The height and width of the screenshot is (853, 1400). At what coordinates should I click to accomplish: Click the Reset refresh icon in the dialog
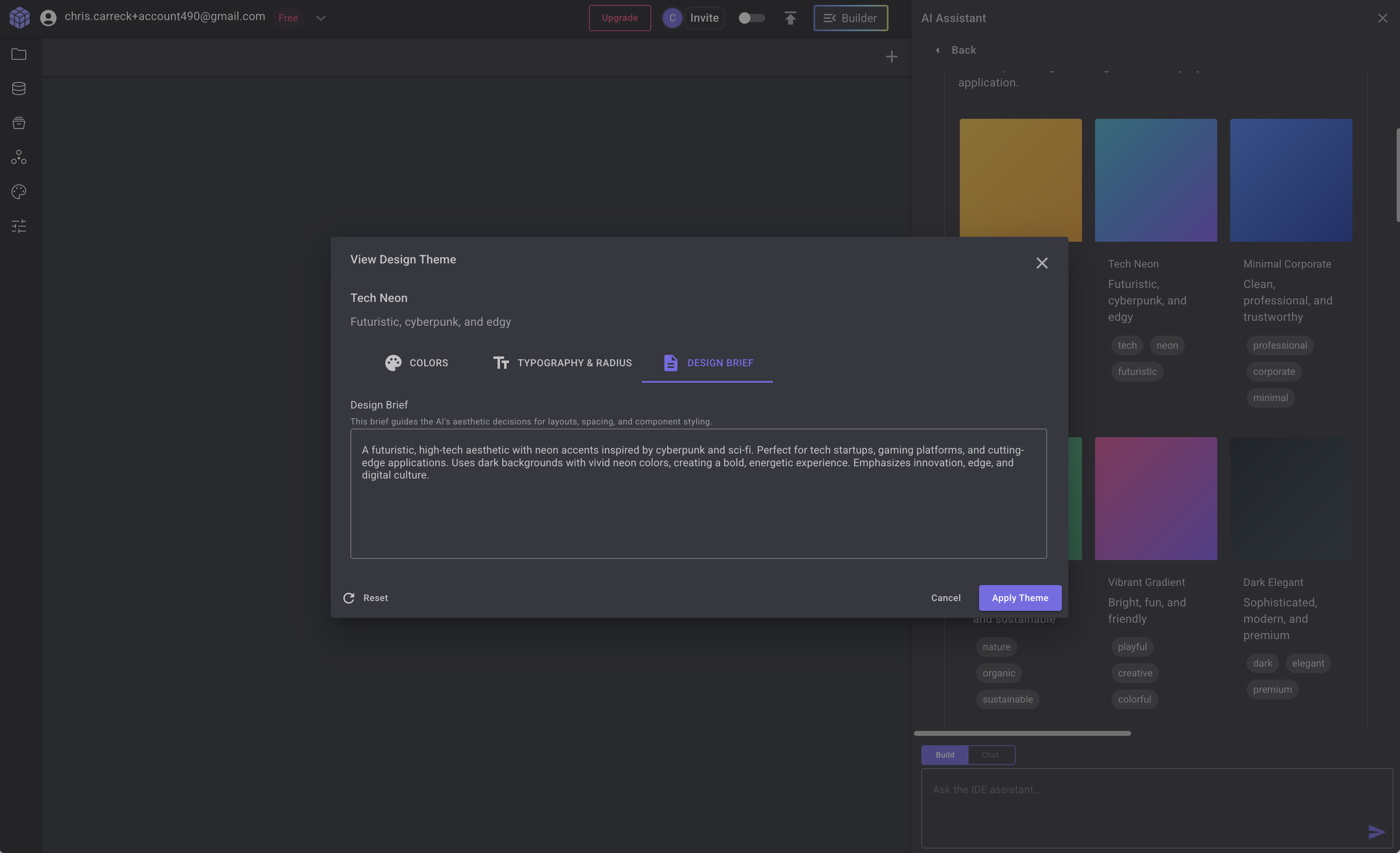point(349,597)
